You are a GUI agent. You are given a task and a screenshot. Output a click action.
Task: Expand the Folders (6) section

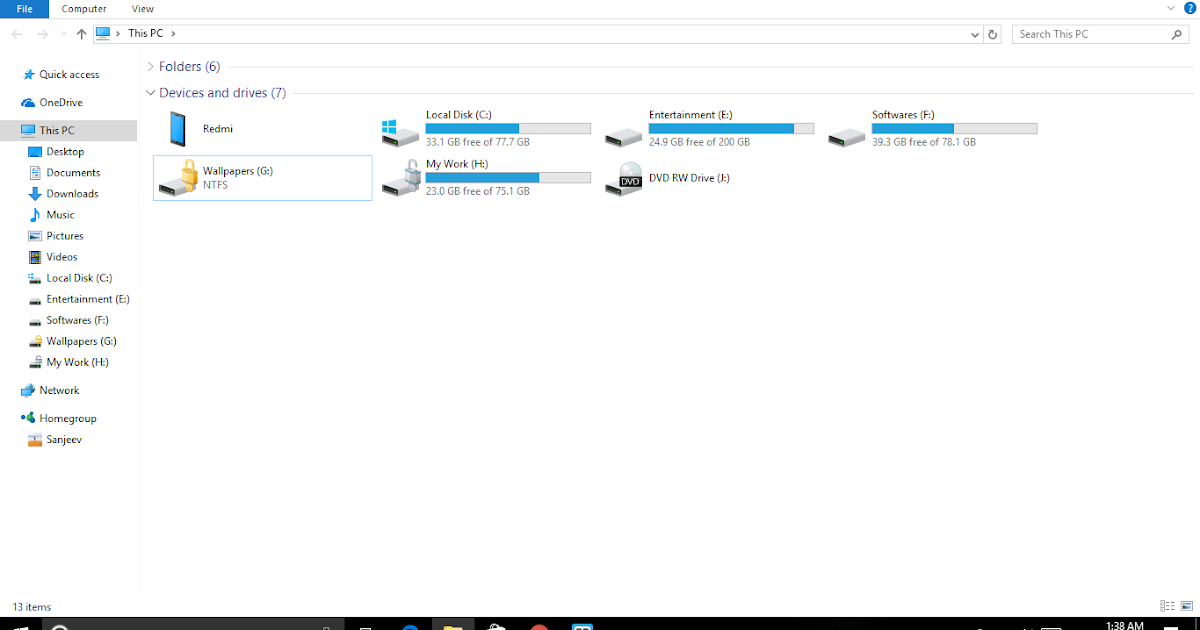point(151,66)
